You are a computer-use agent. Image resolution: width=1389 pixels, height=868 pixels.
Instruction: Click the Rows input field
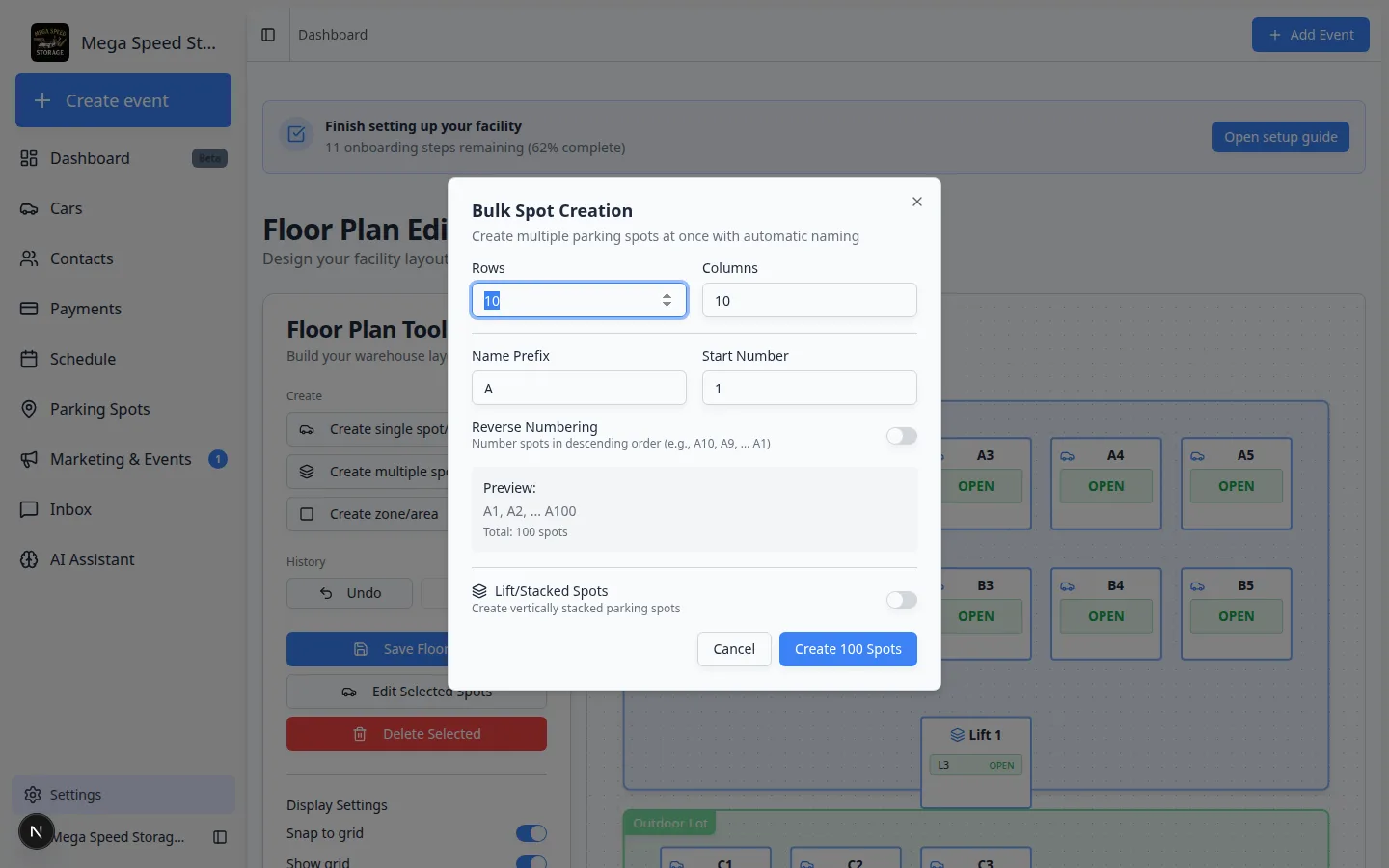click(x=579, y=300)
